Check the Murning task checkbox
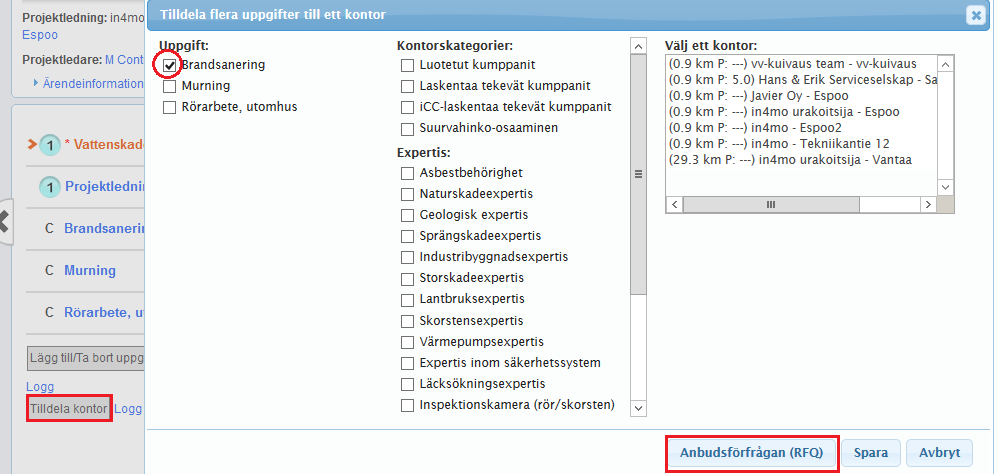This screenshot has width=994, height=474. (169, 86)
